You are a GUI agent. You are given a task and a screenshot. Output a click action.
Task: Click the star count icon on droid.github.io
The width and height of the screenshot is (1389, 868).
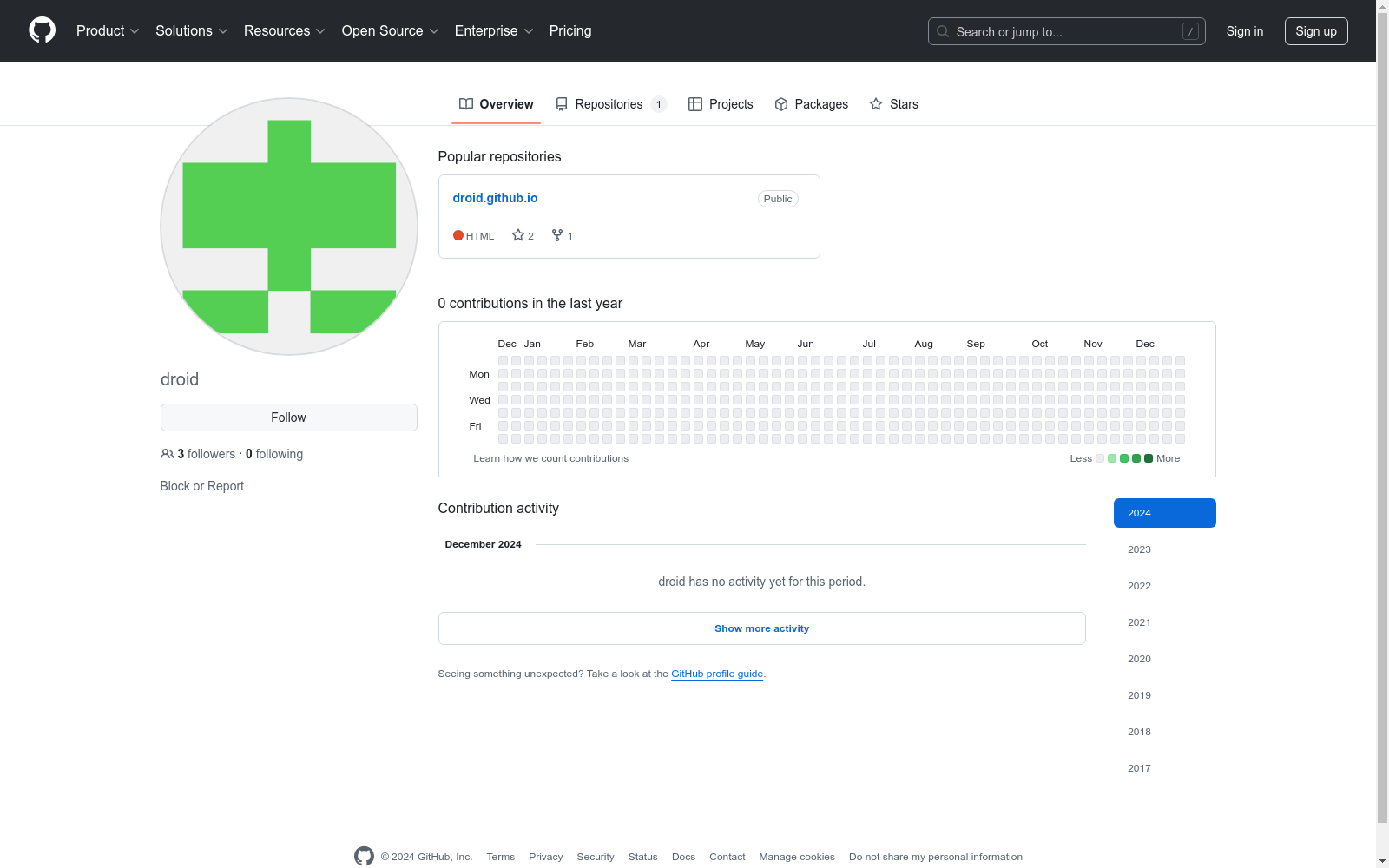pyautogui.click(x=518, y=235)
